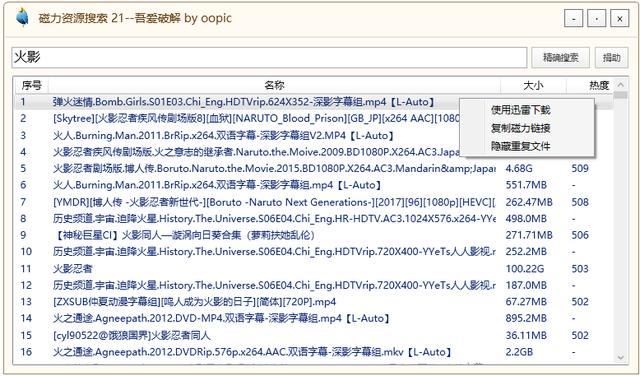Choose 使用迅雷下载 from the context menu
The width and height of the screenshot is (640, 376).
pos(520,110)
